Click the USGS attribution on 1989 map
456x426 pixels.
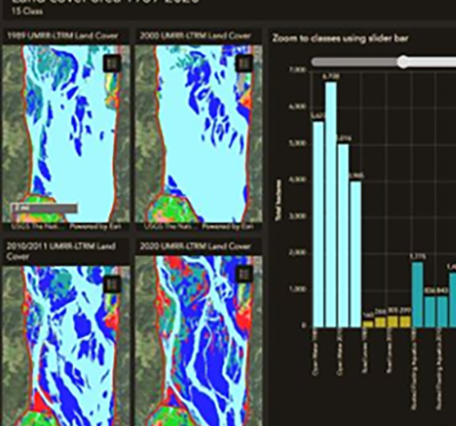pos(36,227)
